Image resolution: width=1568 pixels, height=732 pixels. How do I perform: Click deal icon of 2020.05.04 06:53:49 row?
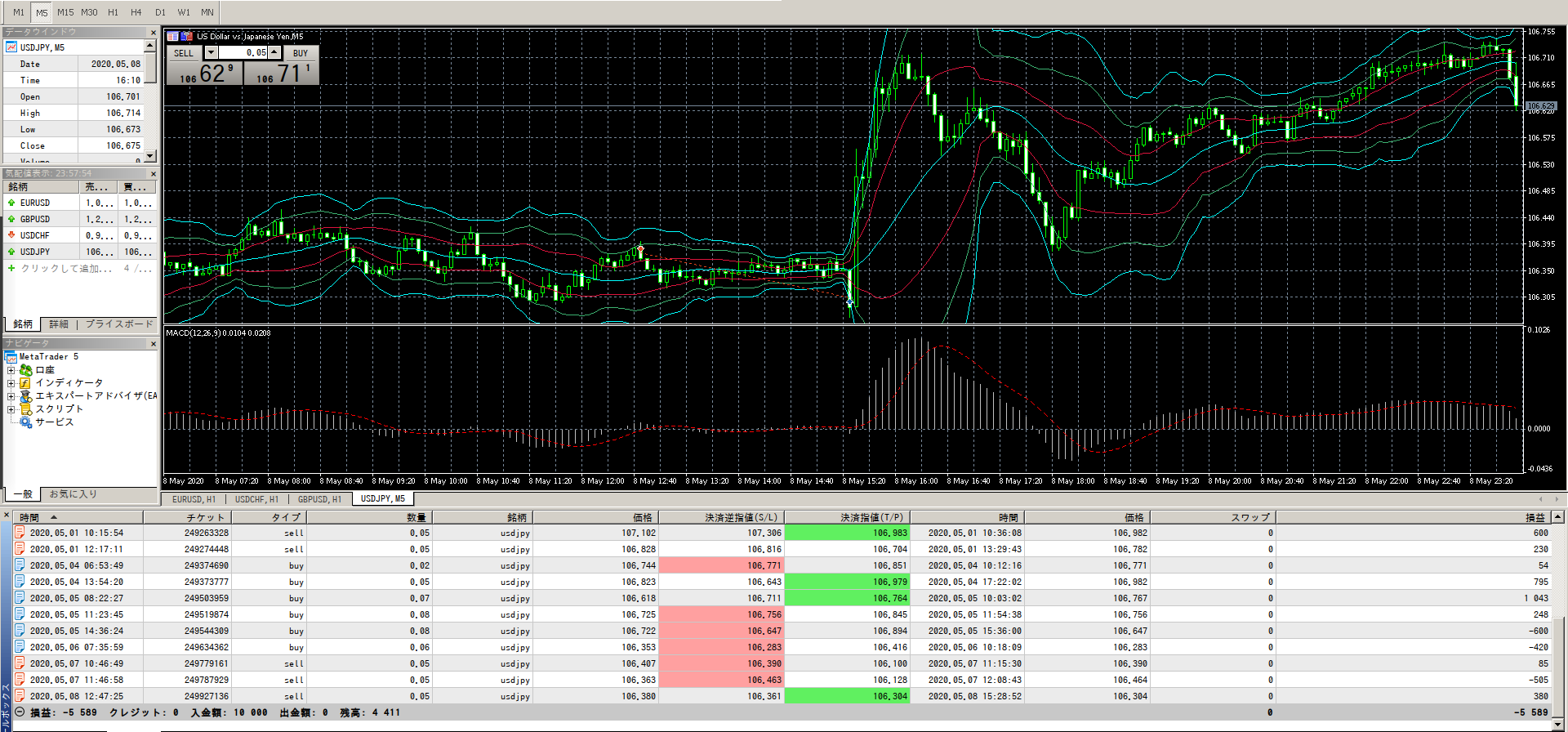point(20,565)
